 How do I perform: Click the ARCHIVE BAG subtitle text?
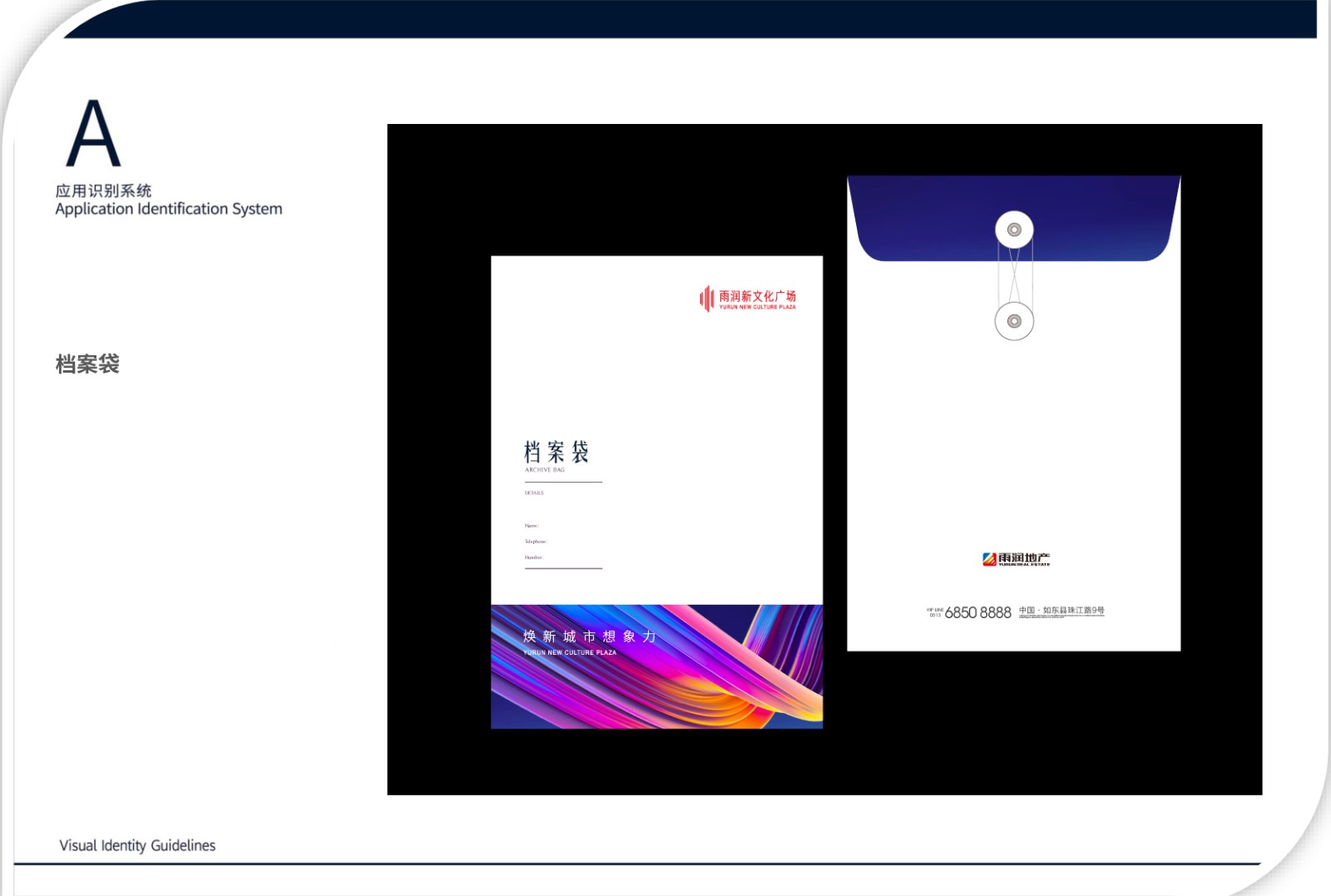544,470
